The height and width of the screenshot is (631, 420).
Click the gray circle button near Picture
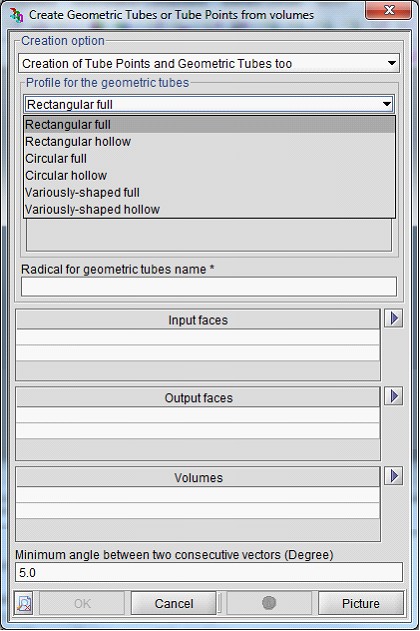coord(269,603)
